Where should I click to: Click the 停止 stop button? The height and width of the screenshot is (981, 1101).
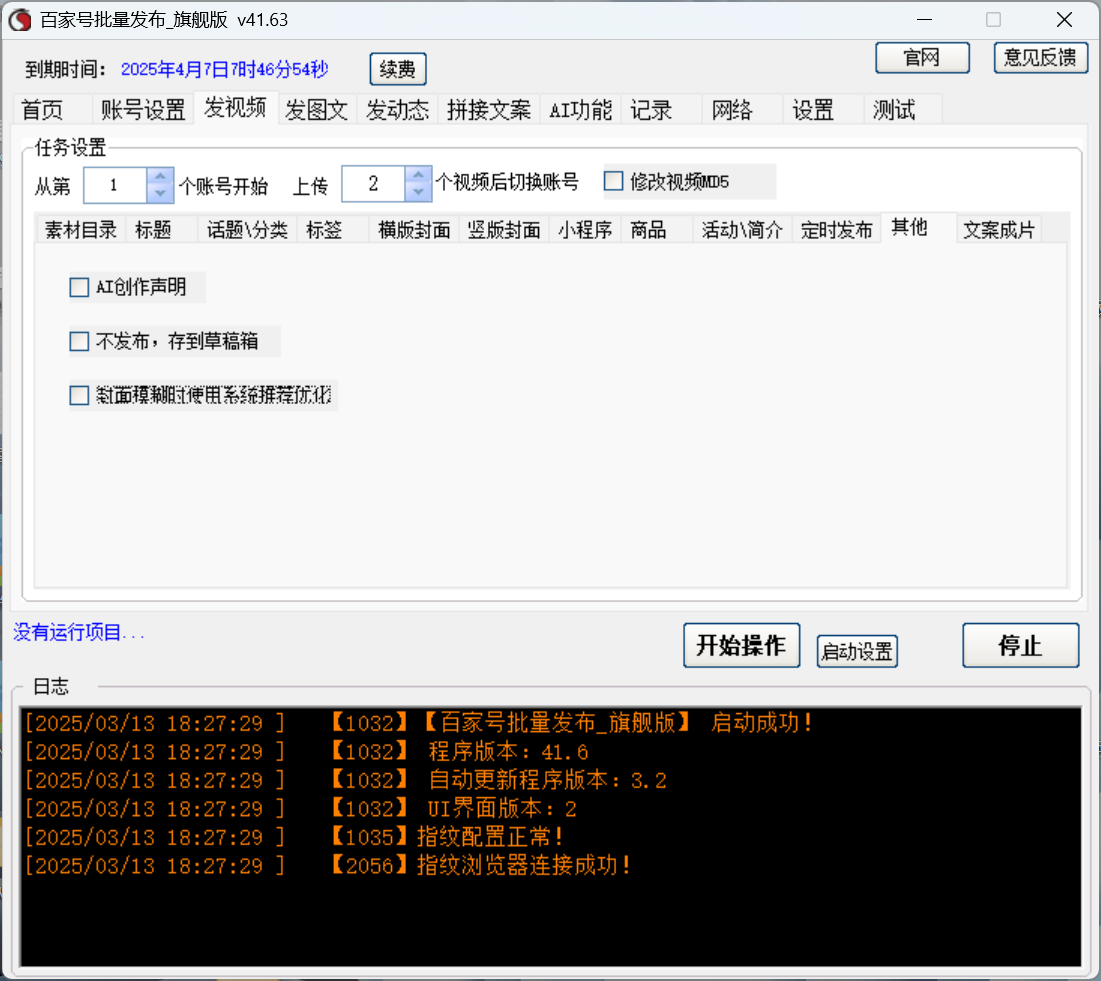tap(1020, 645)
